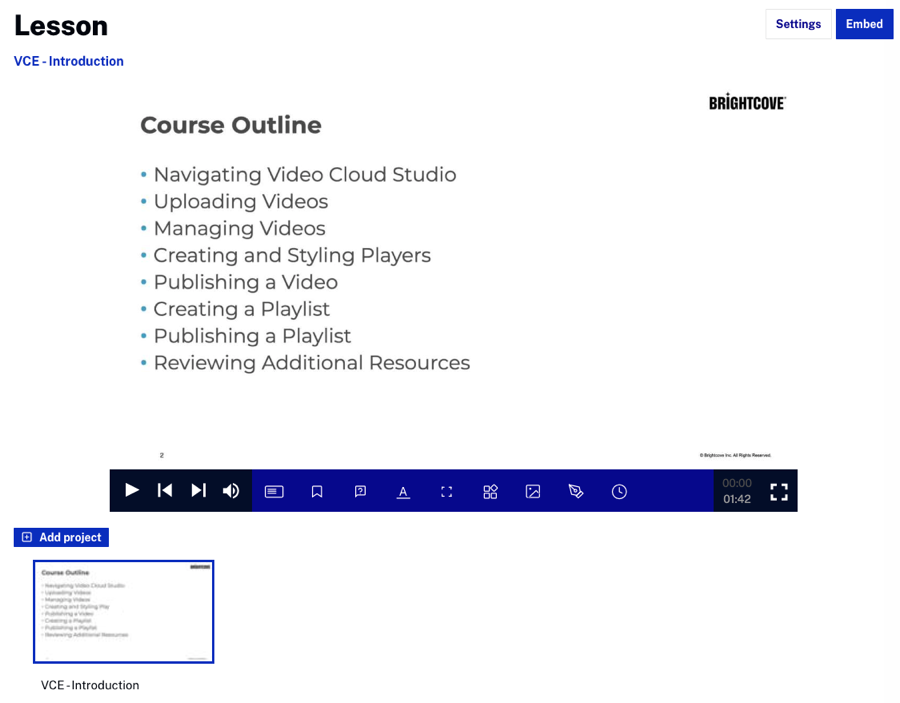Screen dimensions: 900x703
Task: Enter fullscreen mode in the player
Action: [779, 492]
